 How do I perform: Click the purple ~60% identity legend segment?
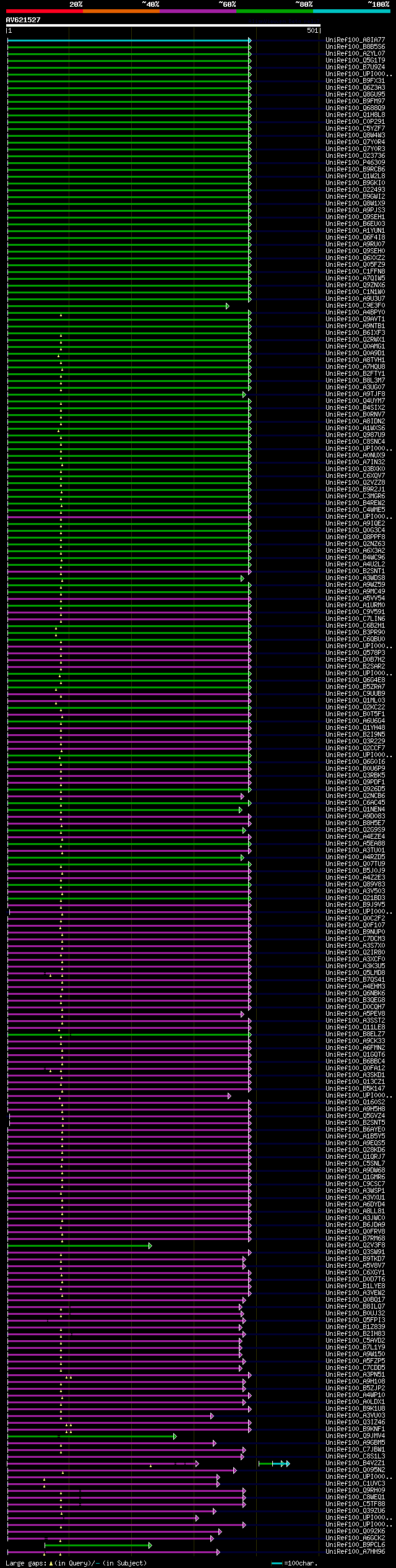pyautogui.click(x=198, y=11)
